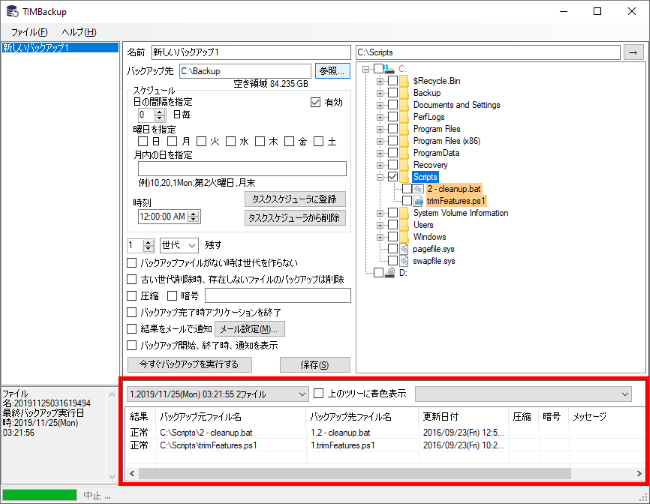Click the Scripts folder icon
This screenshot has width=650, height=504.
click(405, 177)
